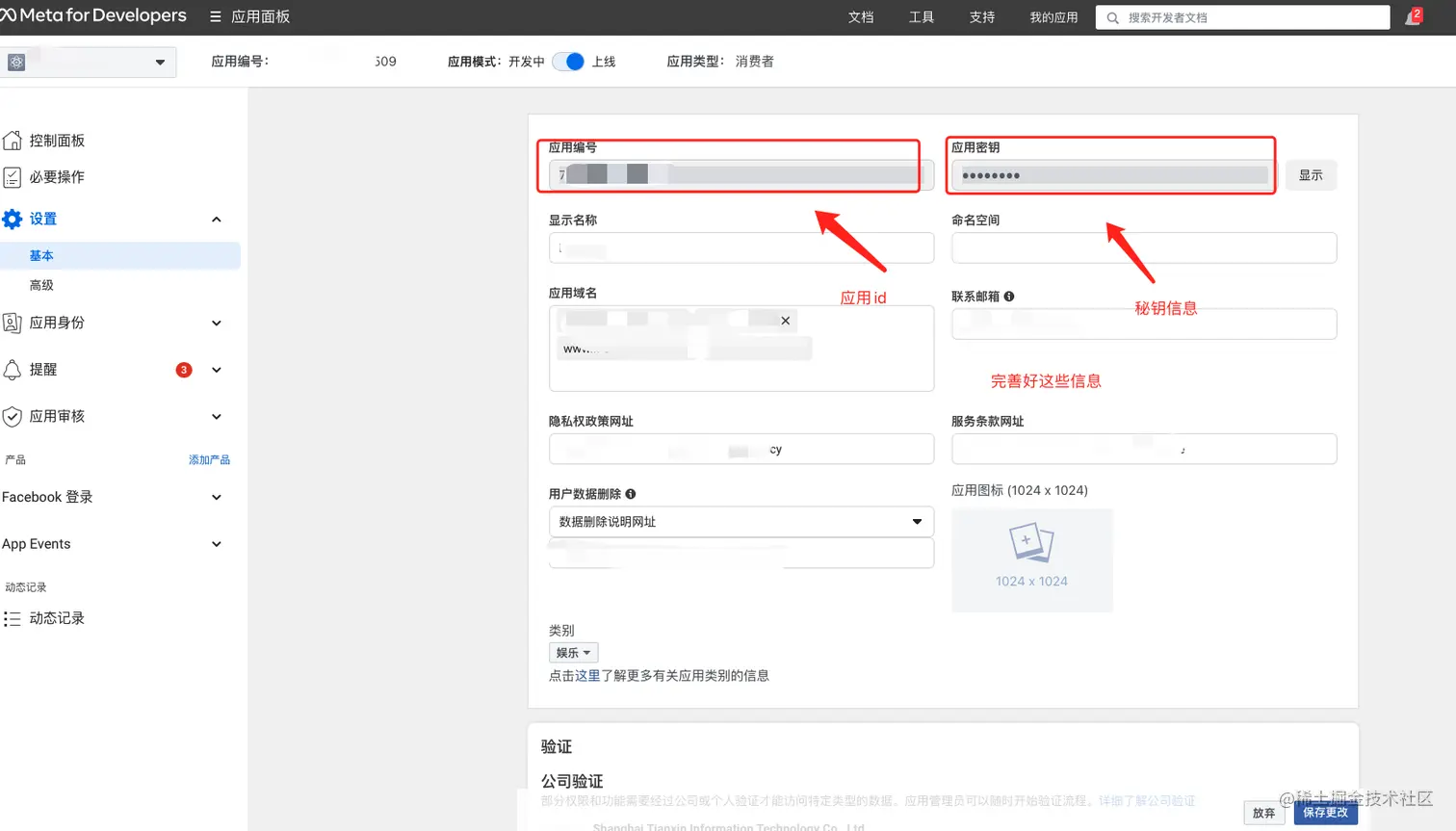
Task: Click the 动态记录 list icon
Action: (13, 618)
